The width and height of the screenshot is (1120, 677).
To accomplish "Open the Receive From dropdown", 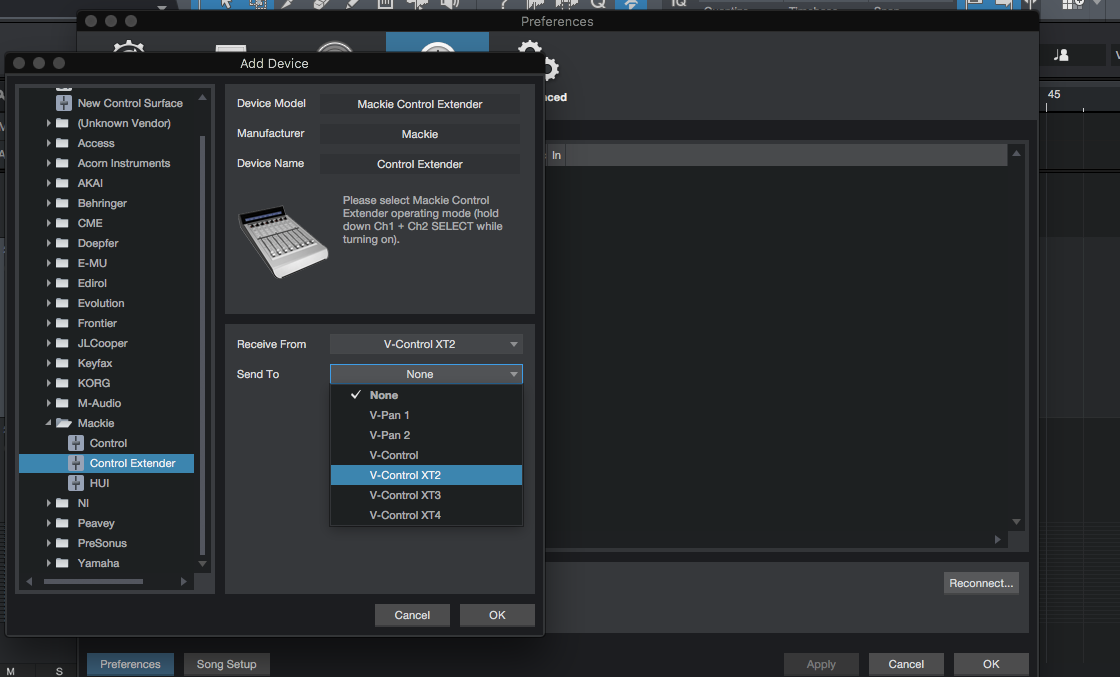I will (426, 344).
